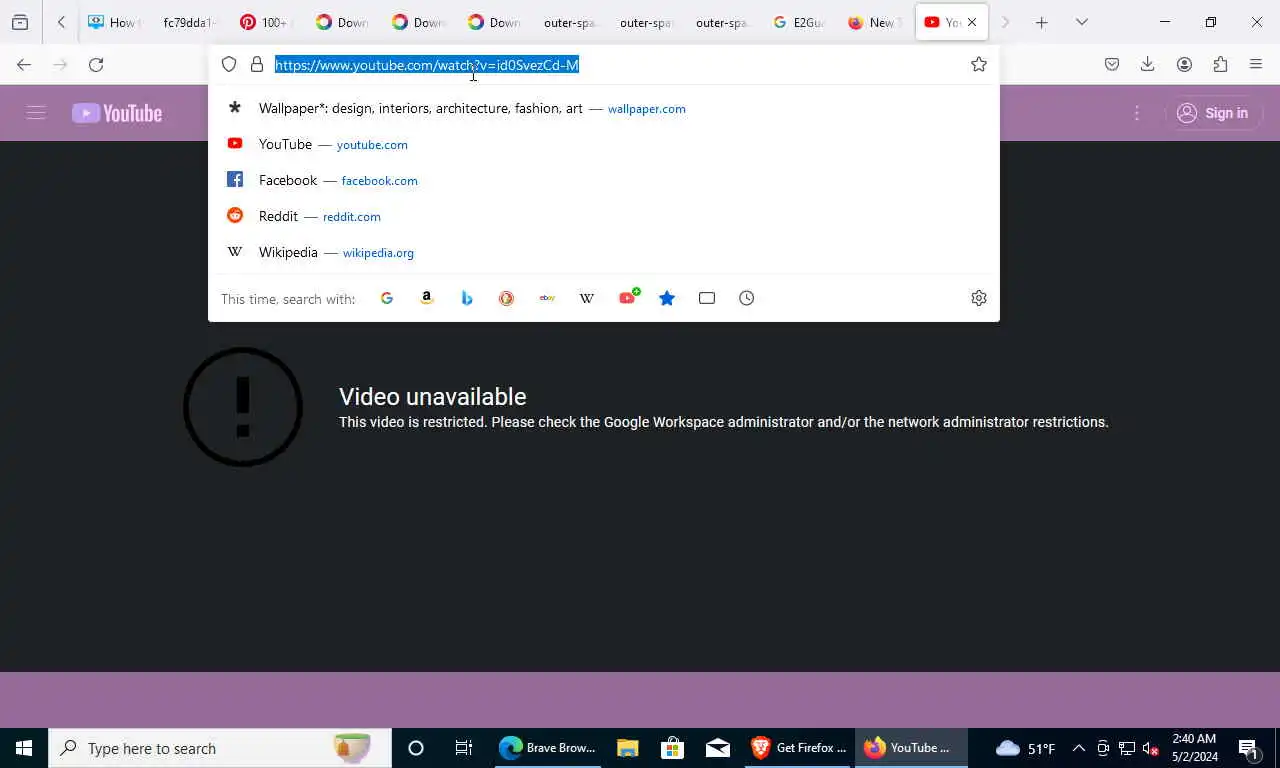Click the taskbar search box
Screen dimensions: 1280x768
(220, 748)
